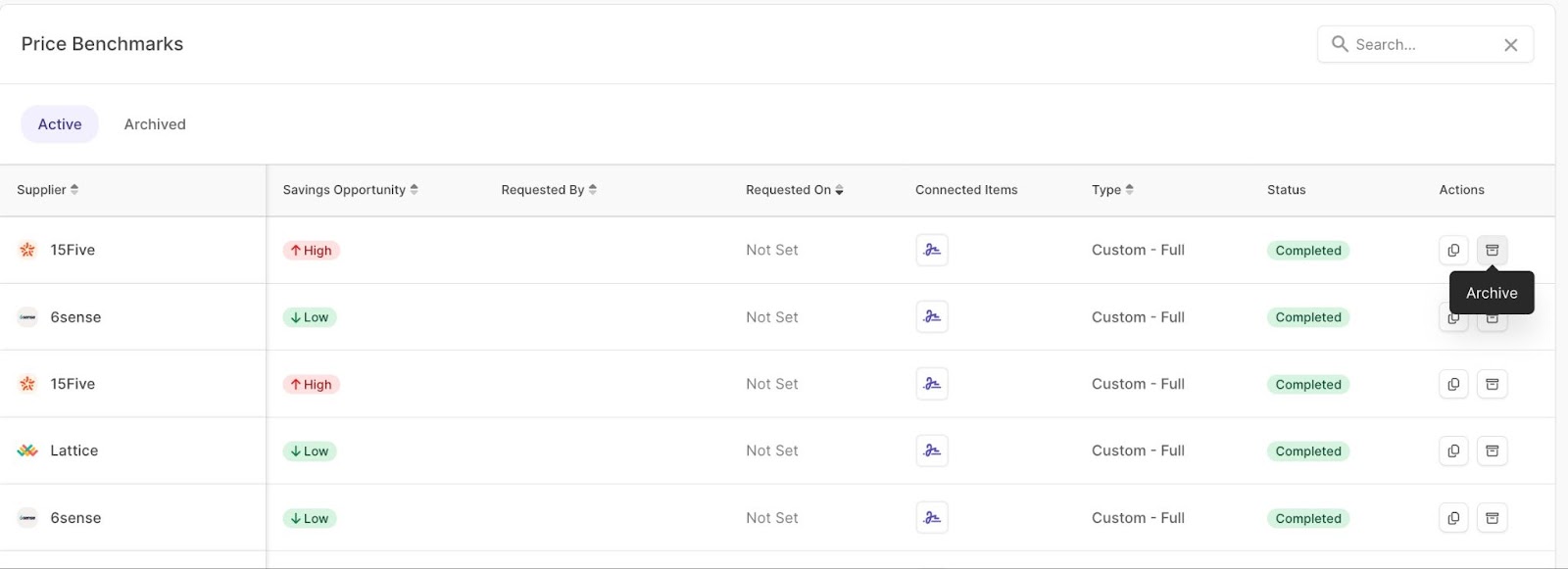1568x569 pixels.
Task: Click the magnifier icon in search box
Action: coord(1340,44)
